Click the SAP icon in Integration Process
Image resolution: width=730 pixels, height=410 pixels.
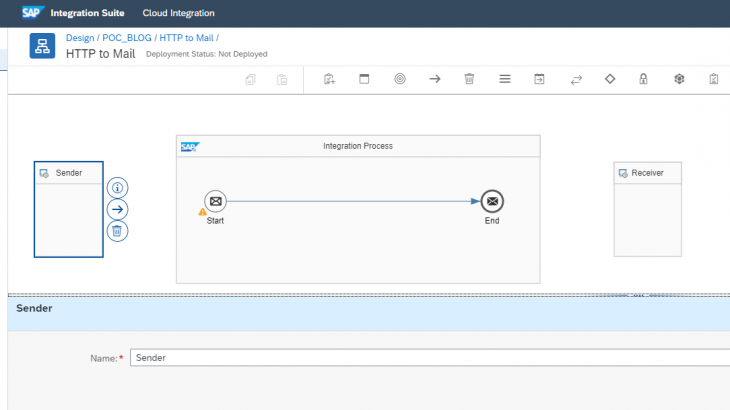pyautogui.click(x=190, y=147)
